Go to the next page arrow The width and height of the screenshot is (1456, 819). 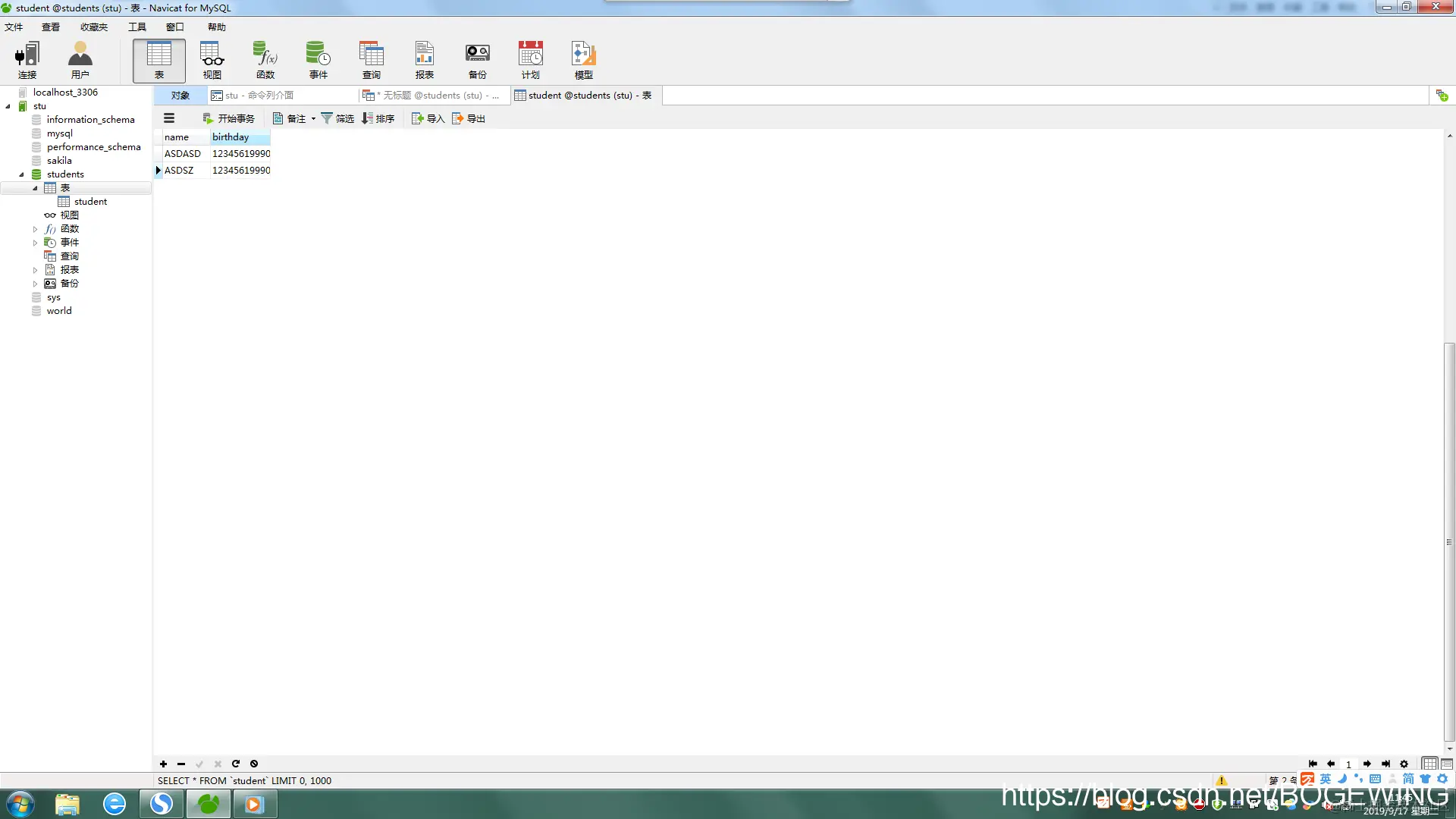(1367, 764)
